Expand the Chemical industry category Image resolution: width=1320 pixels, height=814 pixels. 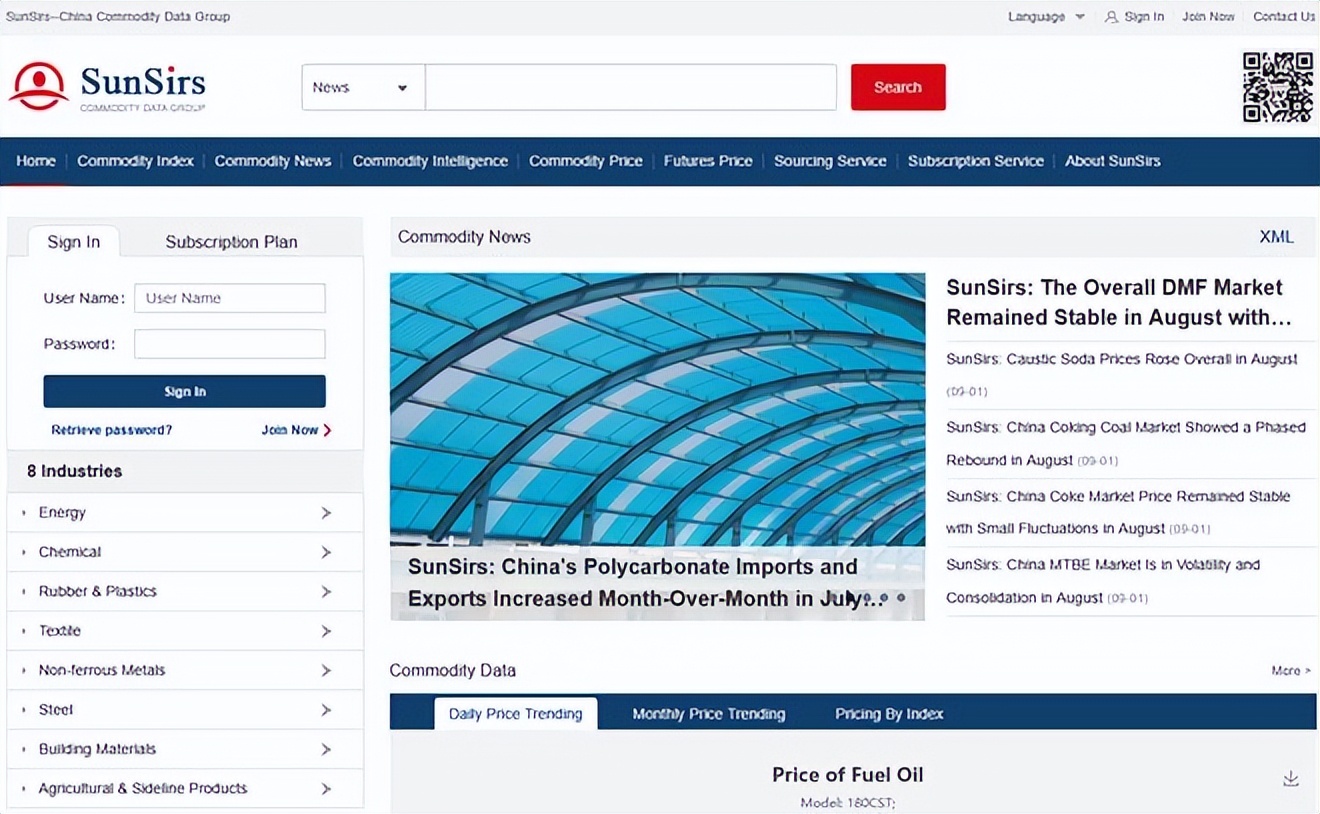[x=185, y=552]
